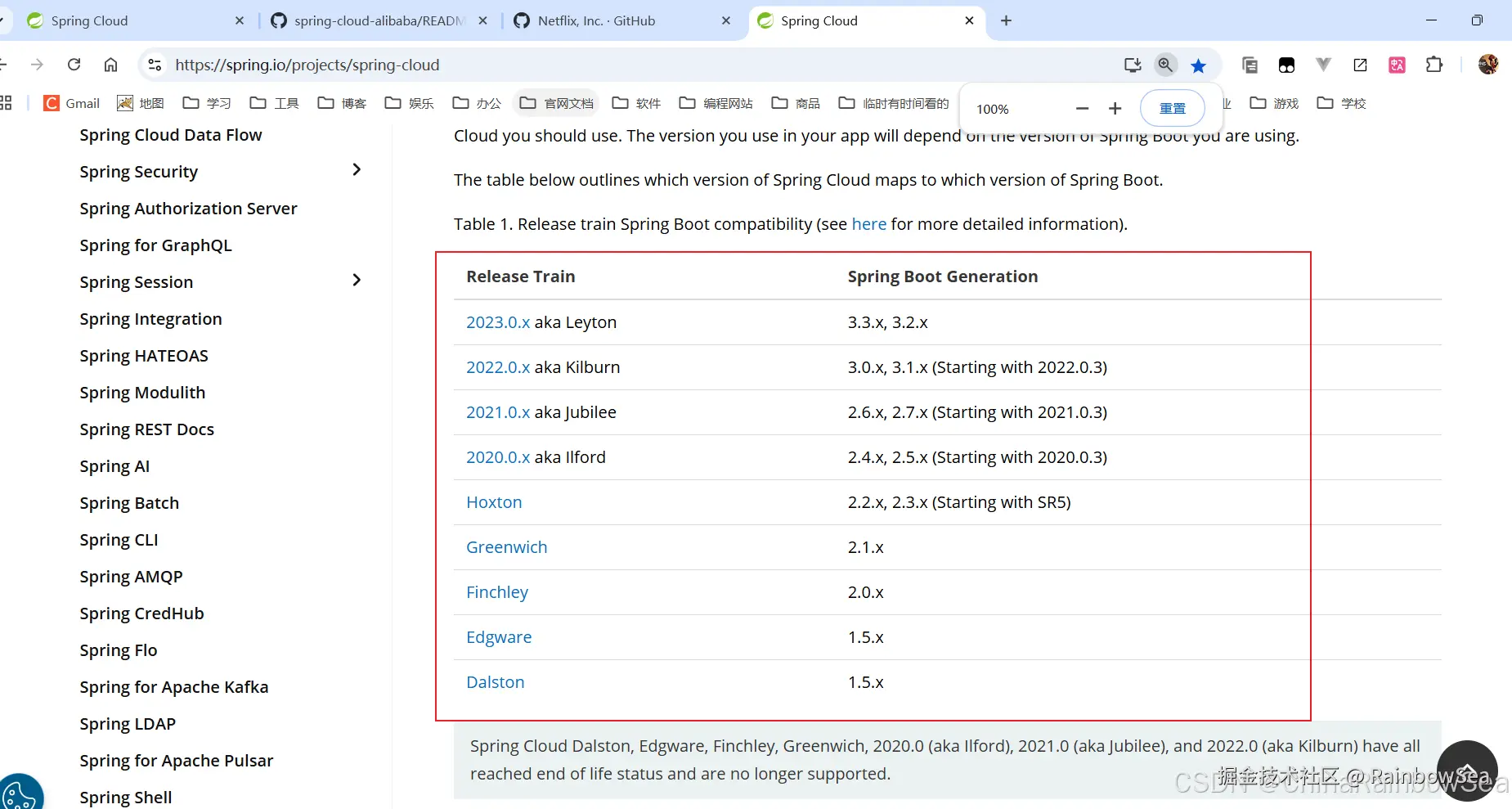Click the user profile avatar

pyautogui.click(x=1488, y=65)
